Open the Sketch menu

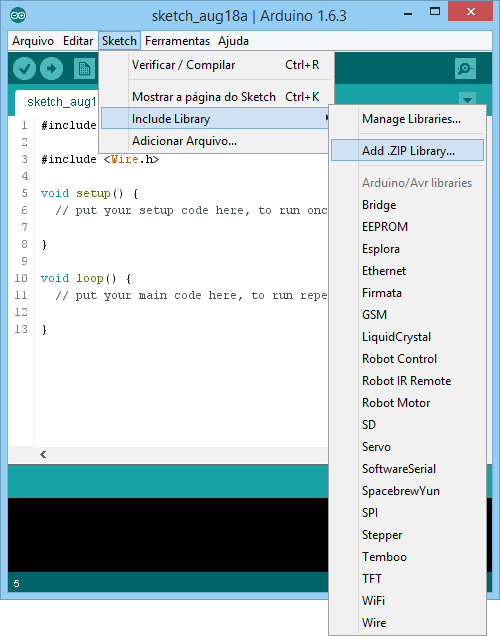click(119, 41)
